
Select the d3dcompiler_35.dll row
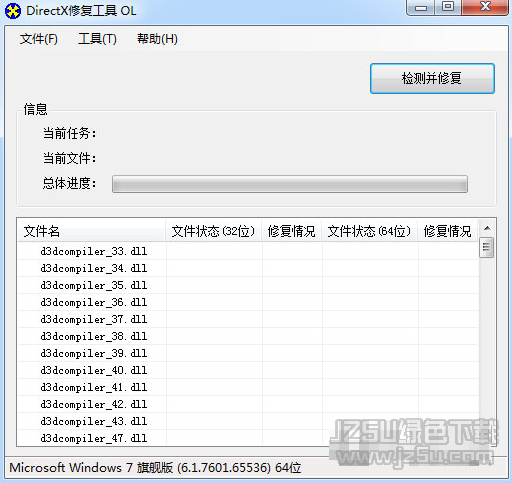coord(248,285)
